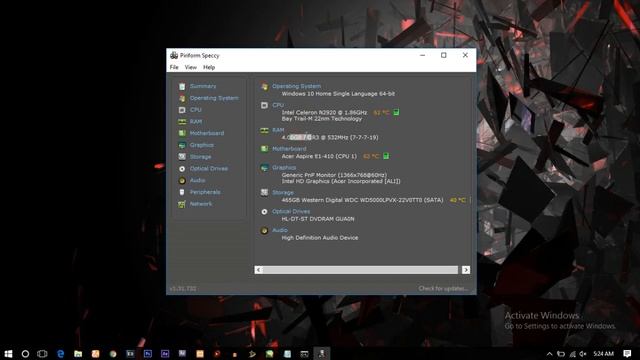Click the green CPU temperature indicator icon

click(396, 112)
